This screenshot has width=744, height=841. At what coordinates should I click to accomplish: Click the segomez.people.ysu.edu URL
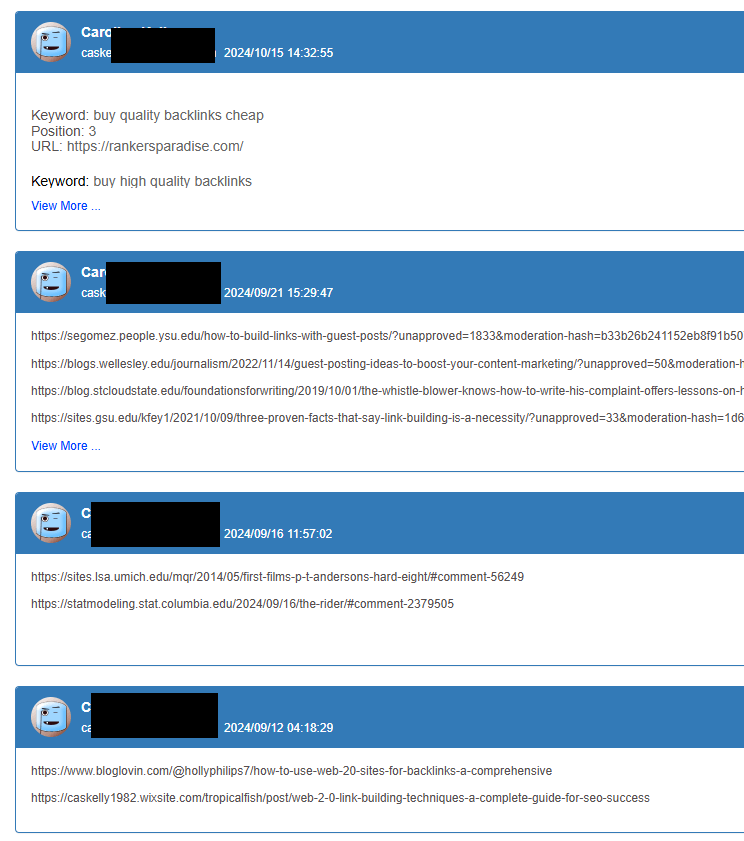(x=387, y=336)
